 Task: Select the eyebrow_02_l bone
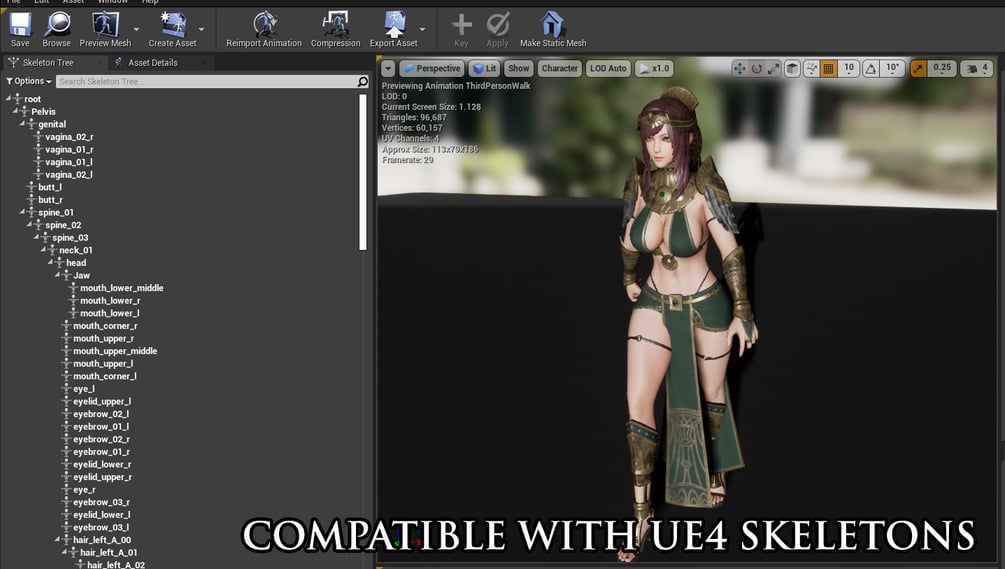(x=101, y=414)
